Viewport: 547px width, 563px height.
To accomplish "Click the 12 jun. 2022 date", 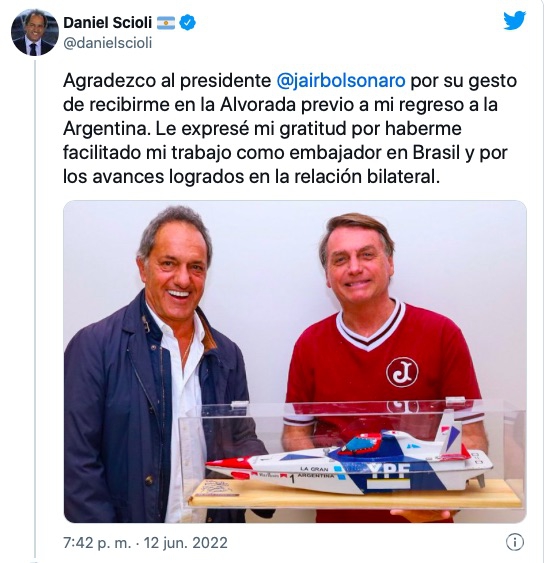I will 186,543.
